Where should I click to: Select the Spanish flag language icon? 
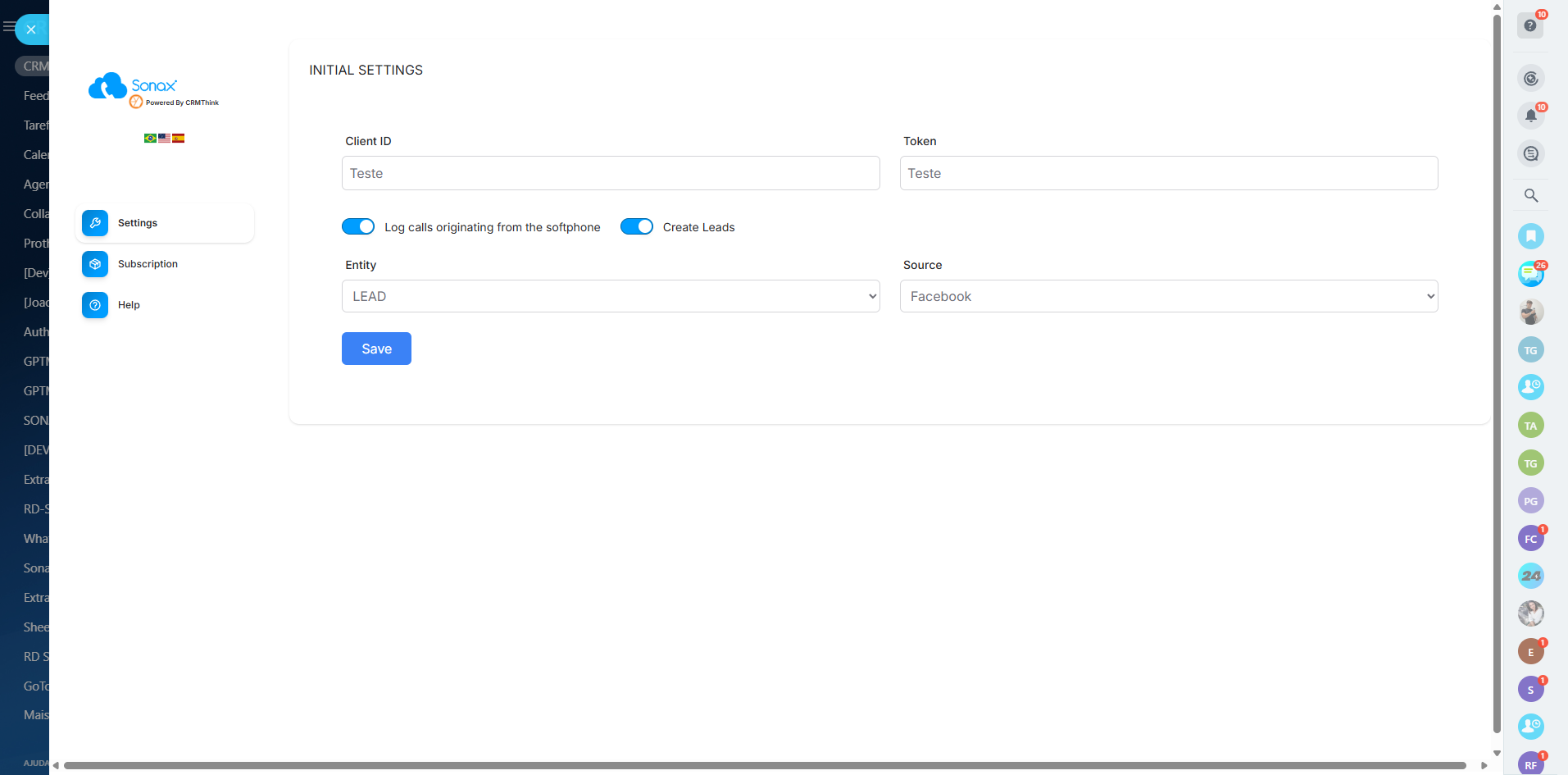click(x=178, y=139)
